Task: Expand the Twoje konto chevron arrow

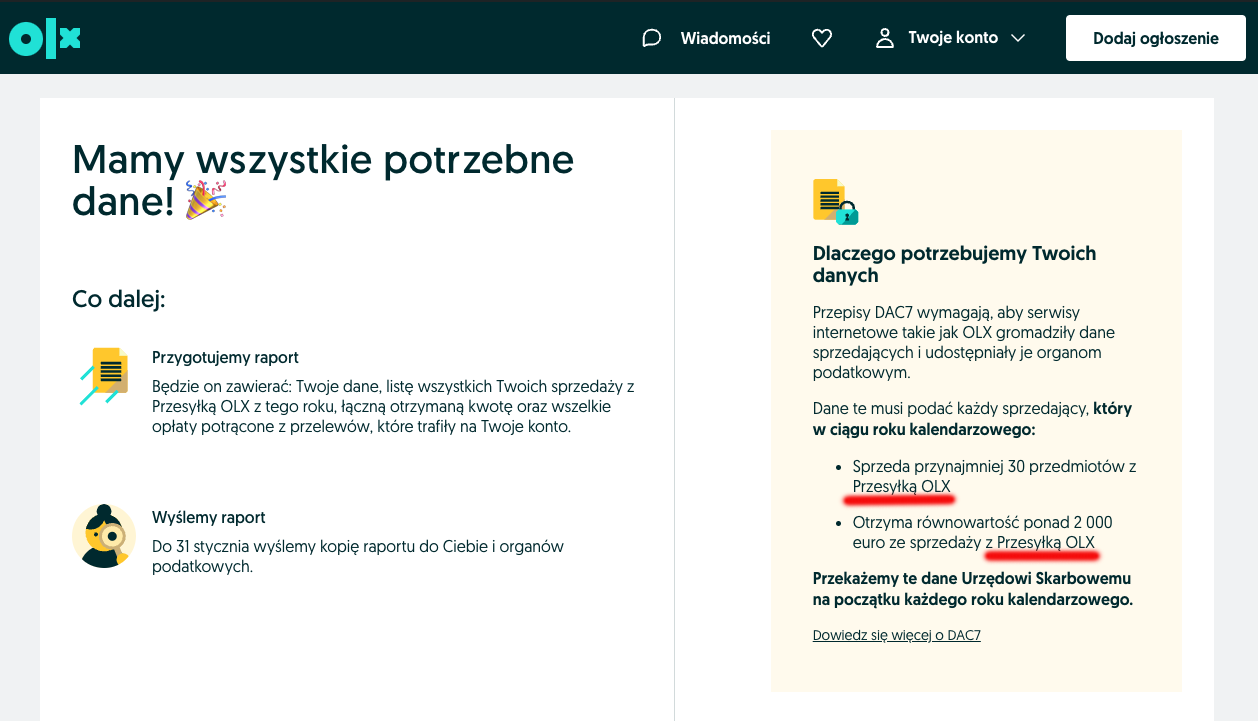Action: pyautogui.click(x=1018, y=38)
